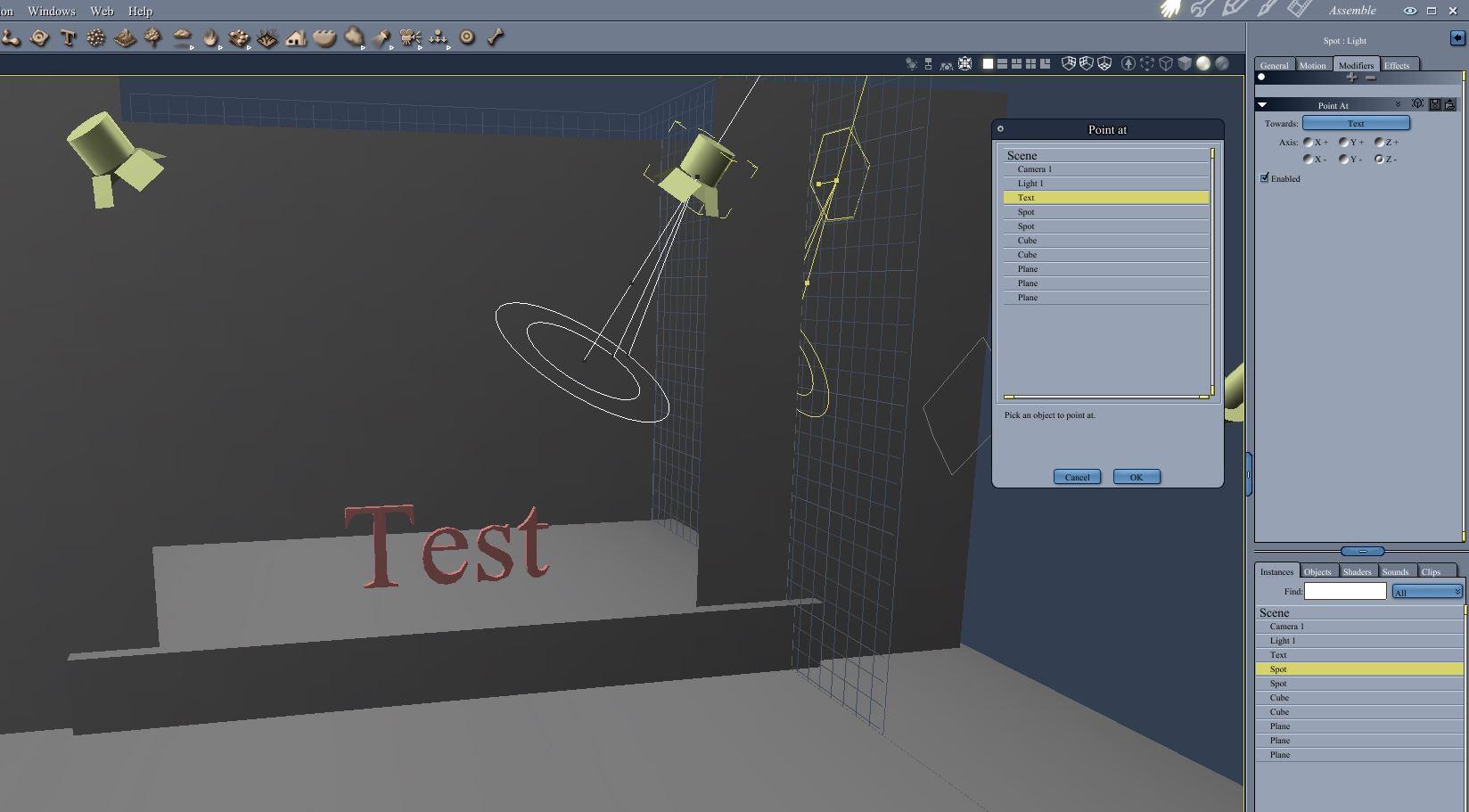This screenshot has height=812, width=1469.
Task: Remove modifier with the minus icon
Action: 1371,78
